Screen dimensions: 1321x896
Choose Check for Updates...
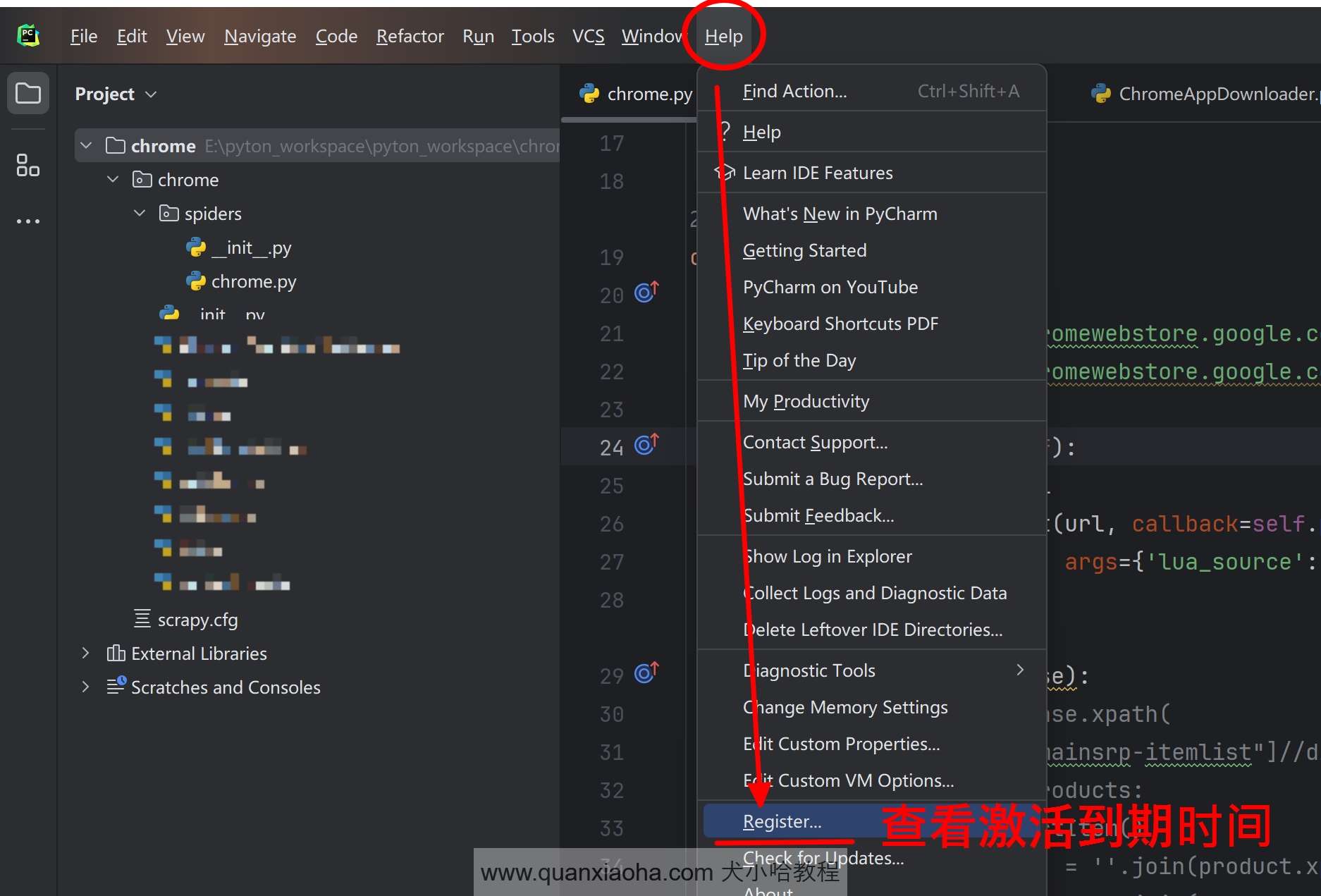[872, 858]
